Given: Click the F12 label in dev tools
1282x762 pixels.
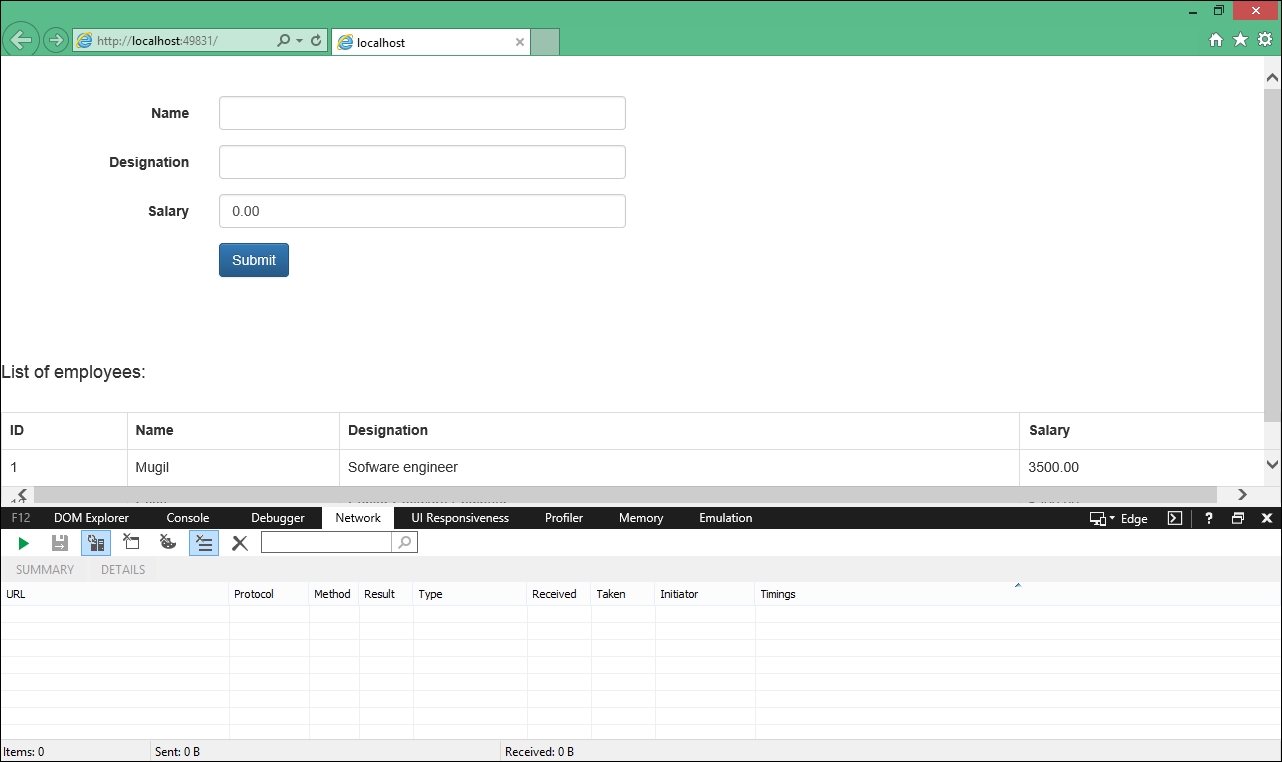Looking at the screenshot, I should point(21,518).
